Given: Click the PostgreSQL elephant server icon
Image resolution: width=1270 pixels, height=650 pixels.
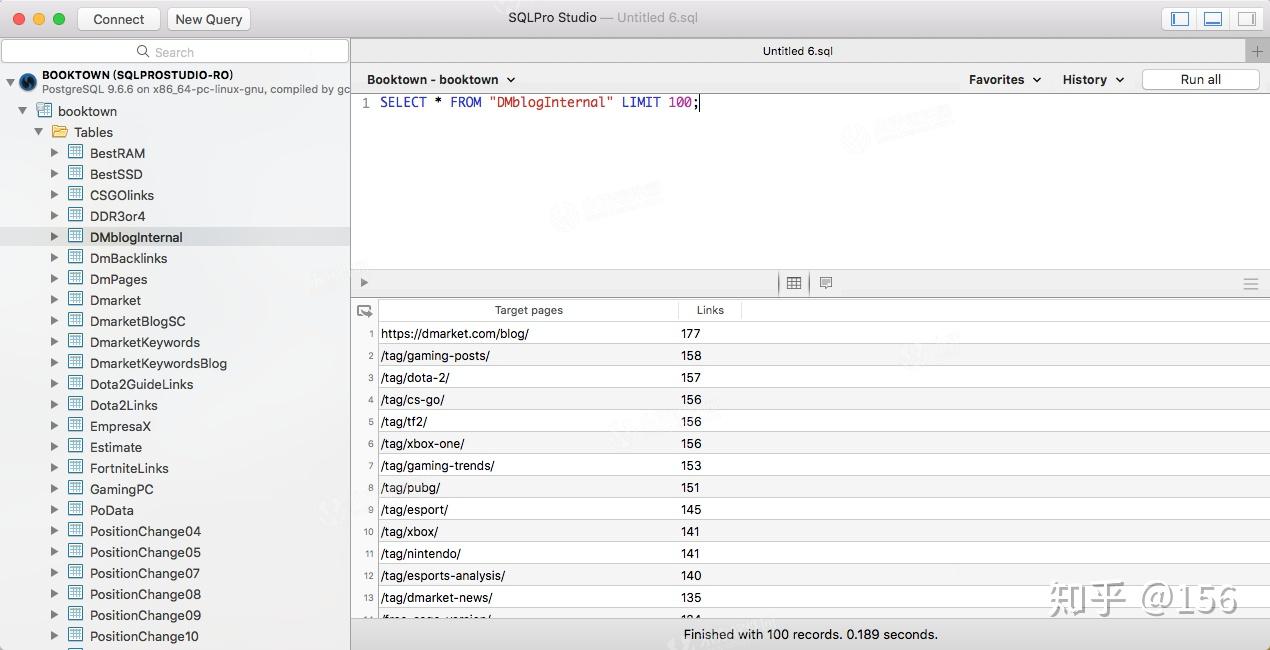Looking at the screenshot, I should [x=28, y=82].
